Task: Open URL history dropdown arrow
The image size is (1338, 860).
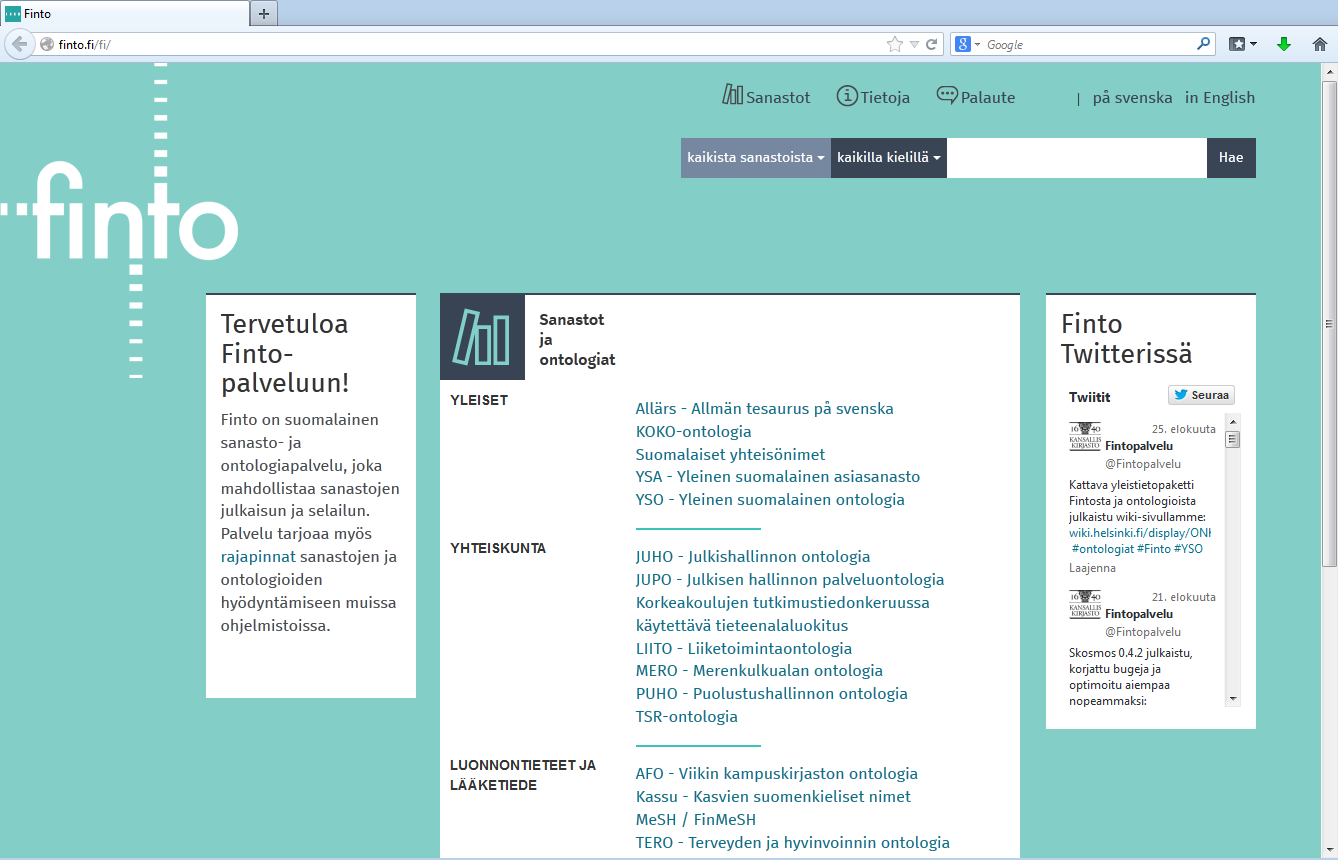Action: pyautogui.click(x=914, y=44)
